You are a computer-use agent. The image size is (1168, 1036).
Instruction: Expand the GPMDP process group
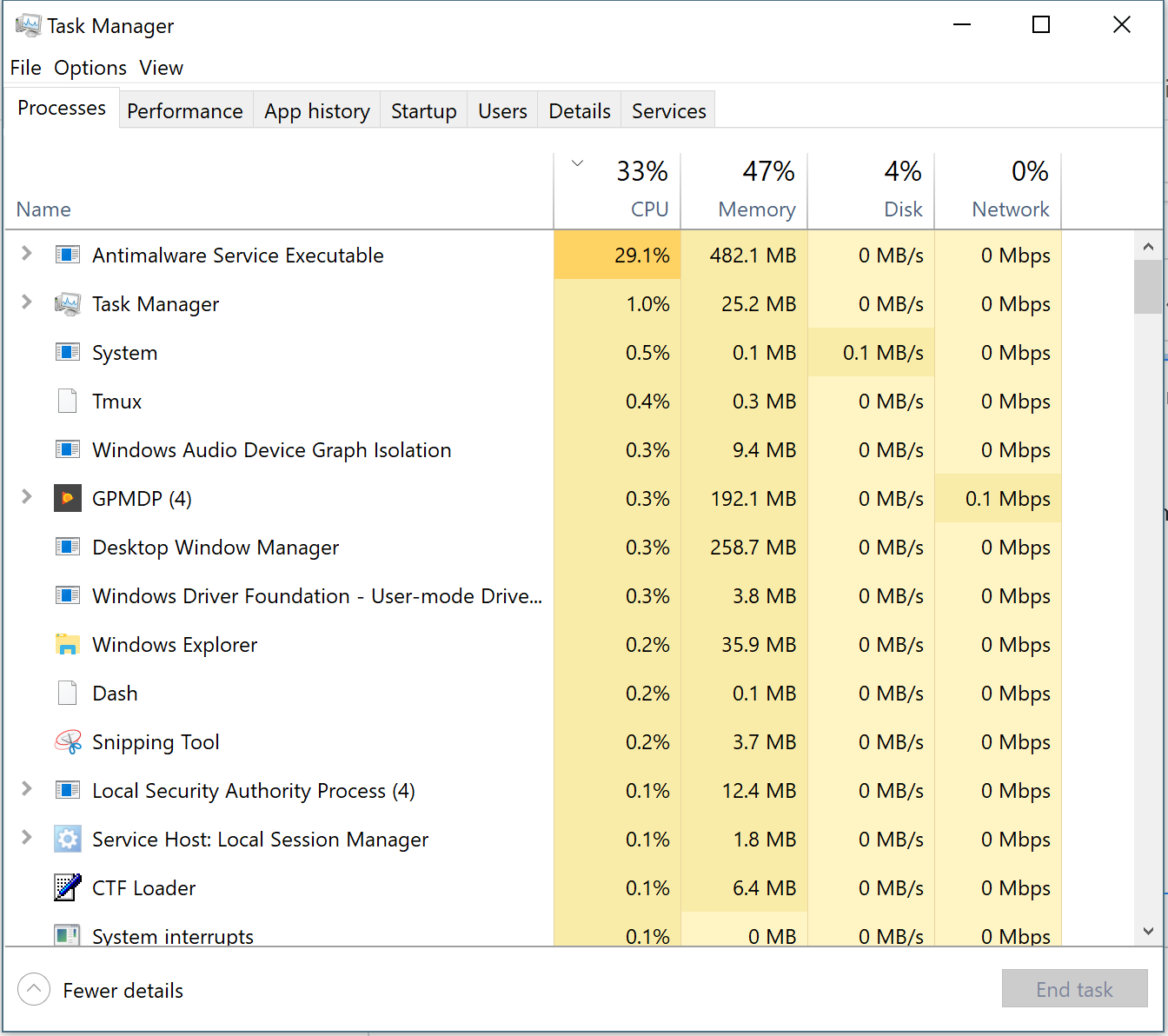click(26, 498)
